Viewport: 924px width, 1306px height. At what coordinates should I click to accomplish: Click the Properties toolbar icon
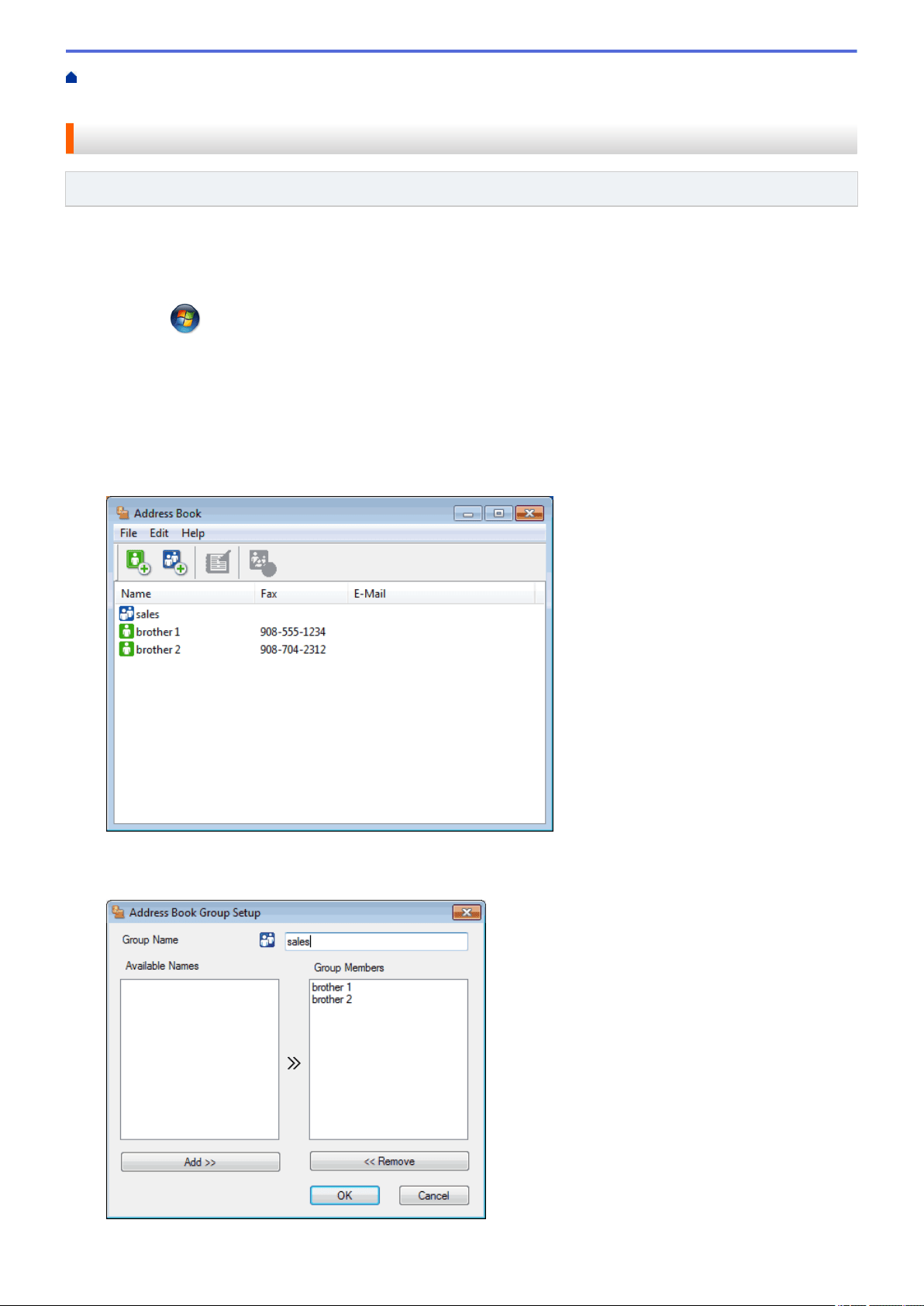[x=218, y=562]
